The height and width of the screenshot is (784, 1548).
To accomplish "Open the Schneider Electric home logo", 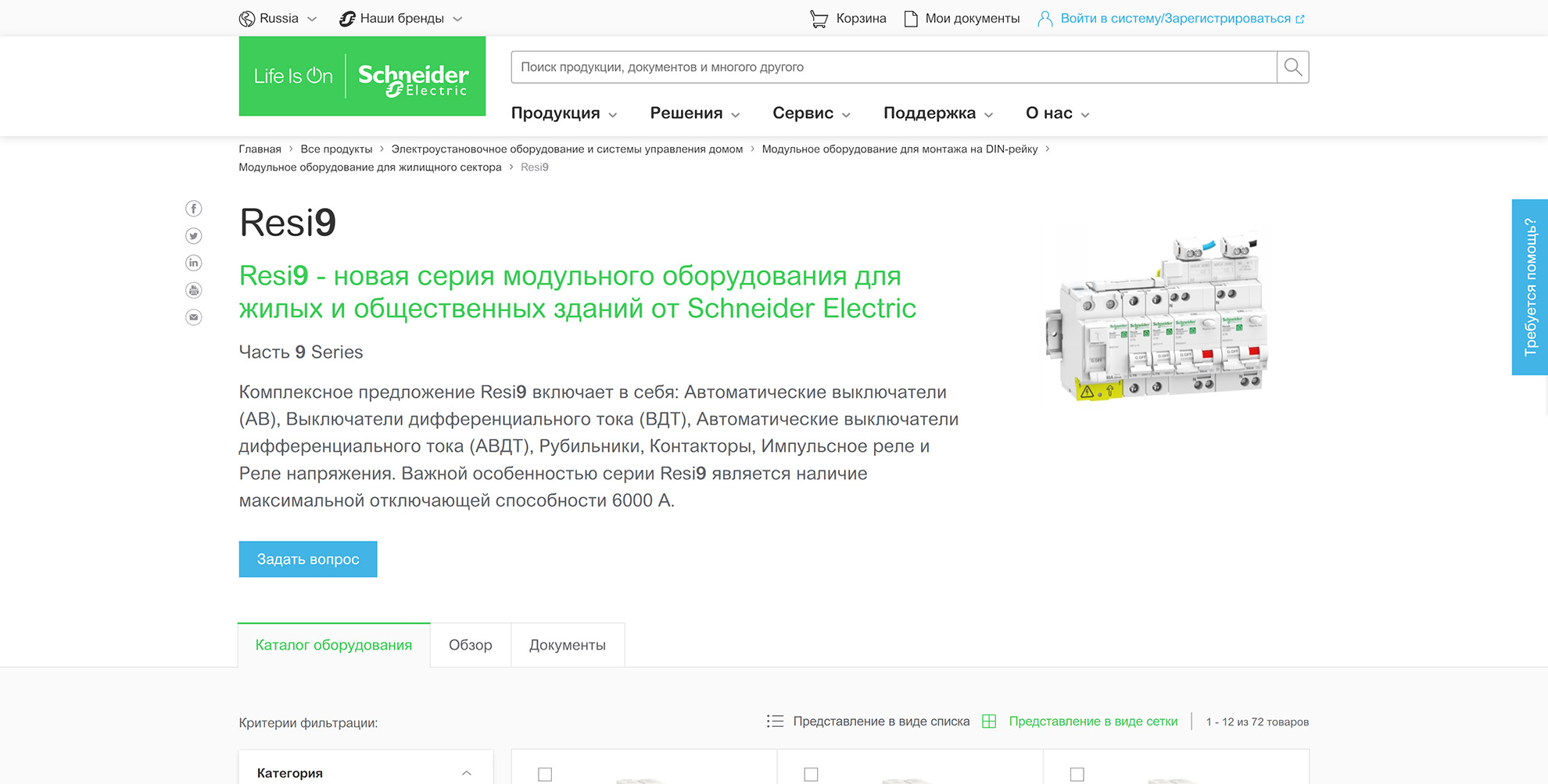I will point(362,76).
